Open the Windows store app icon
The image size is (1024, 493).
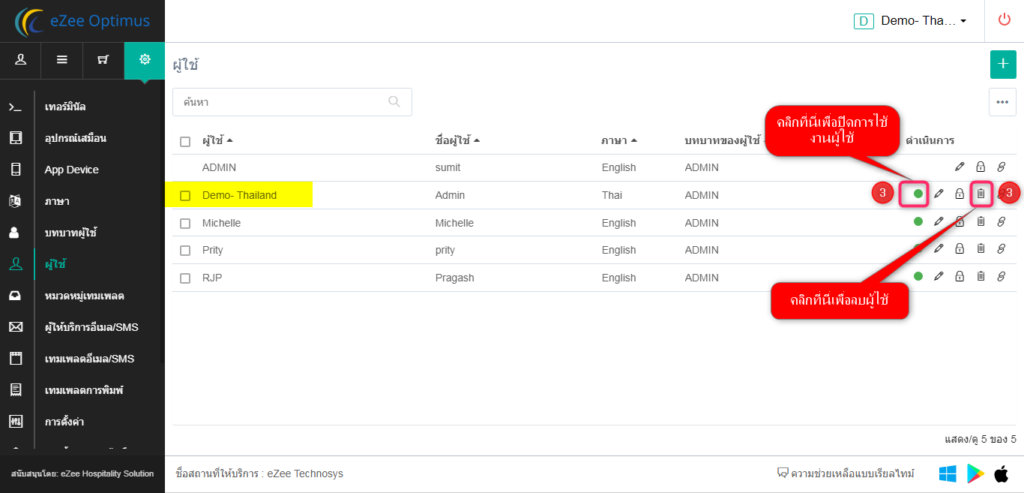pyautogui.click(x=948, y=473)
